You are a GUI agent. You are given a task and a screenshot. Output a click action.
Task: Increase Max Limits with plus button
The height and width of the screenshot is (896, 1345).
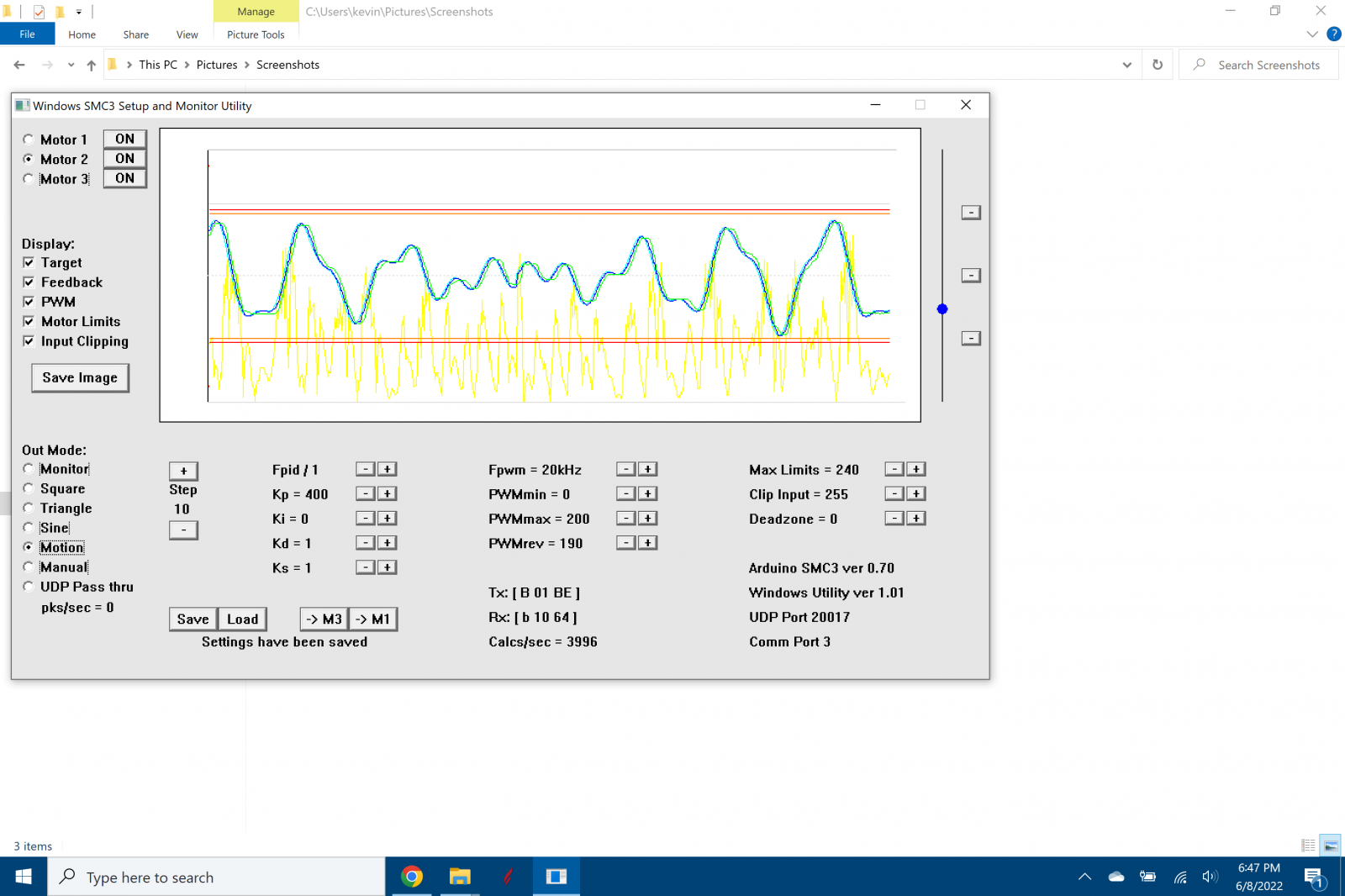click(x=917, y=469)
